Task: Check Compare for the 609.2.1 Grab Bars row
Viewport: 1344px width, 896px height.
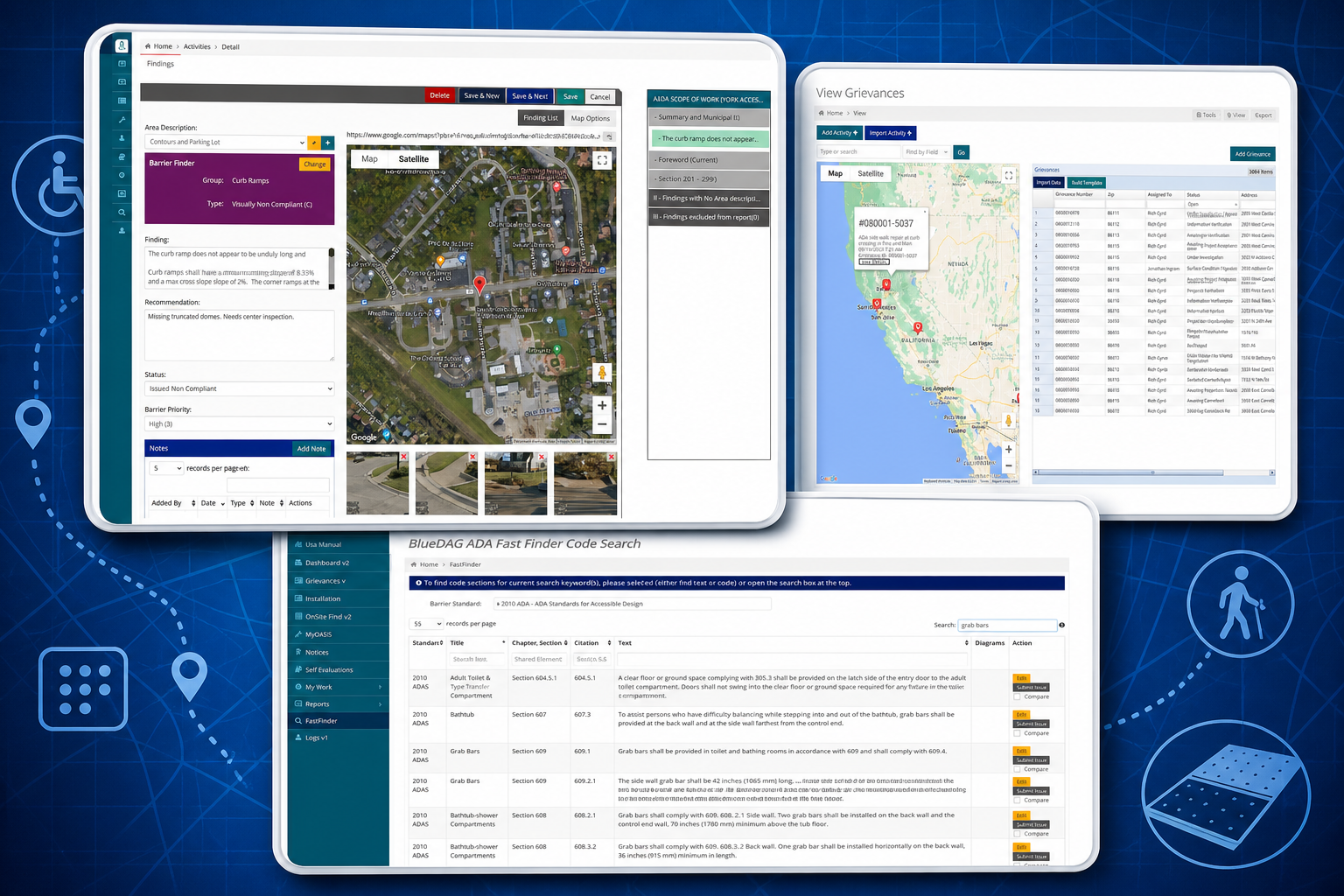Action: coord(1017,800)
